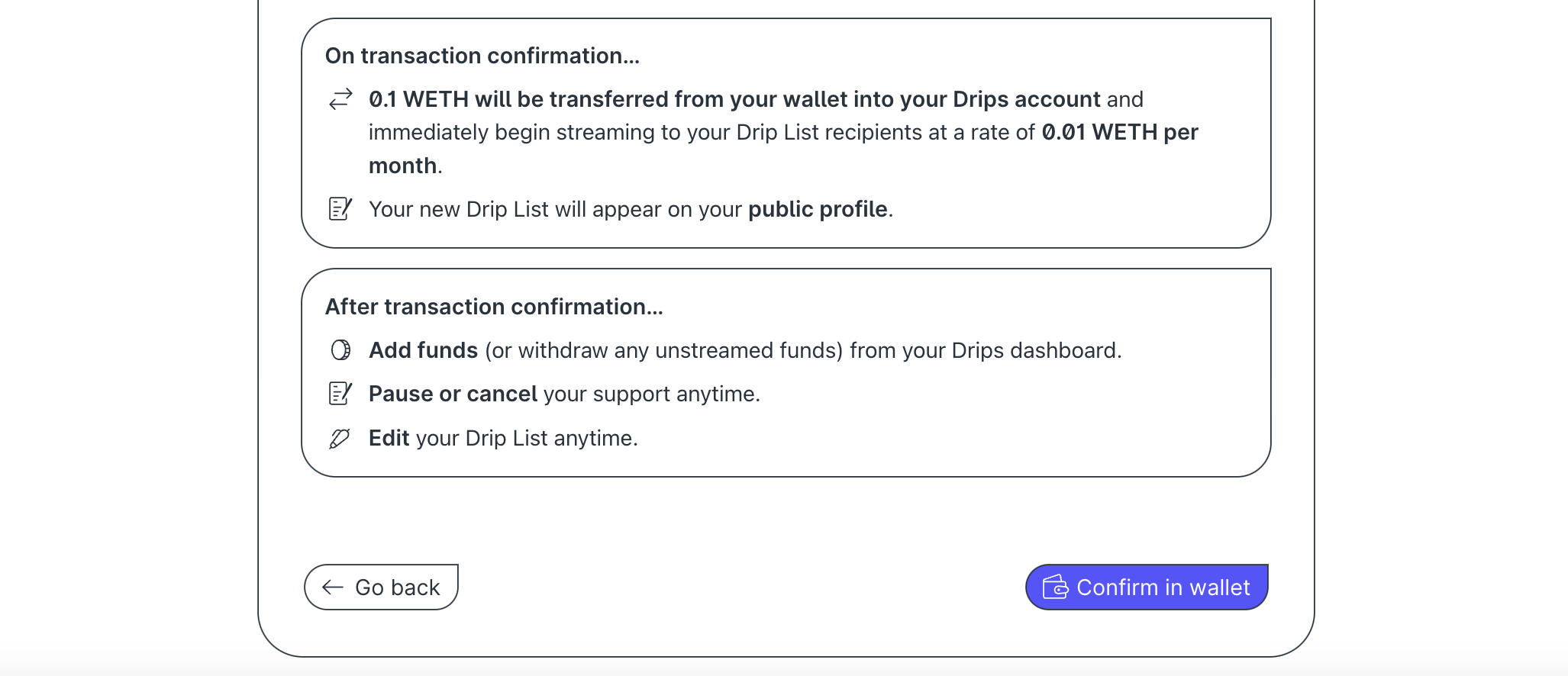Click the 'Drips dashboard' text in Add funds line
The height and width of the screenshot is (676, 1568).
coord(1034,350)
